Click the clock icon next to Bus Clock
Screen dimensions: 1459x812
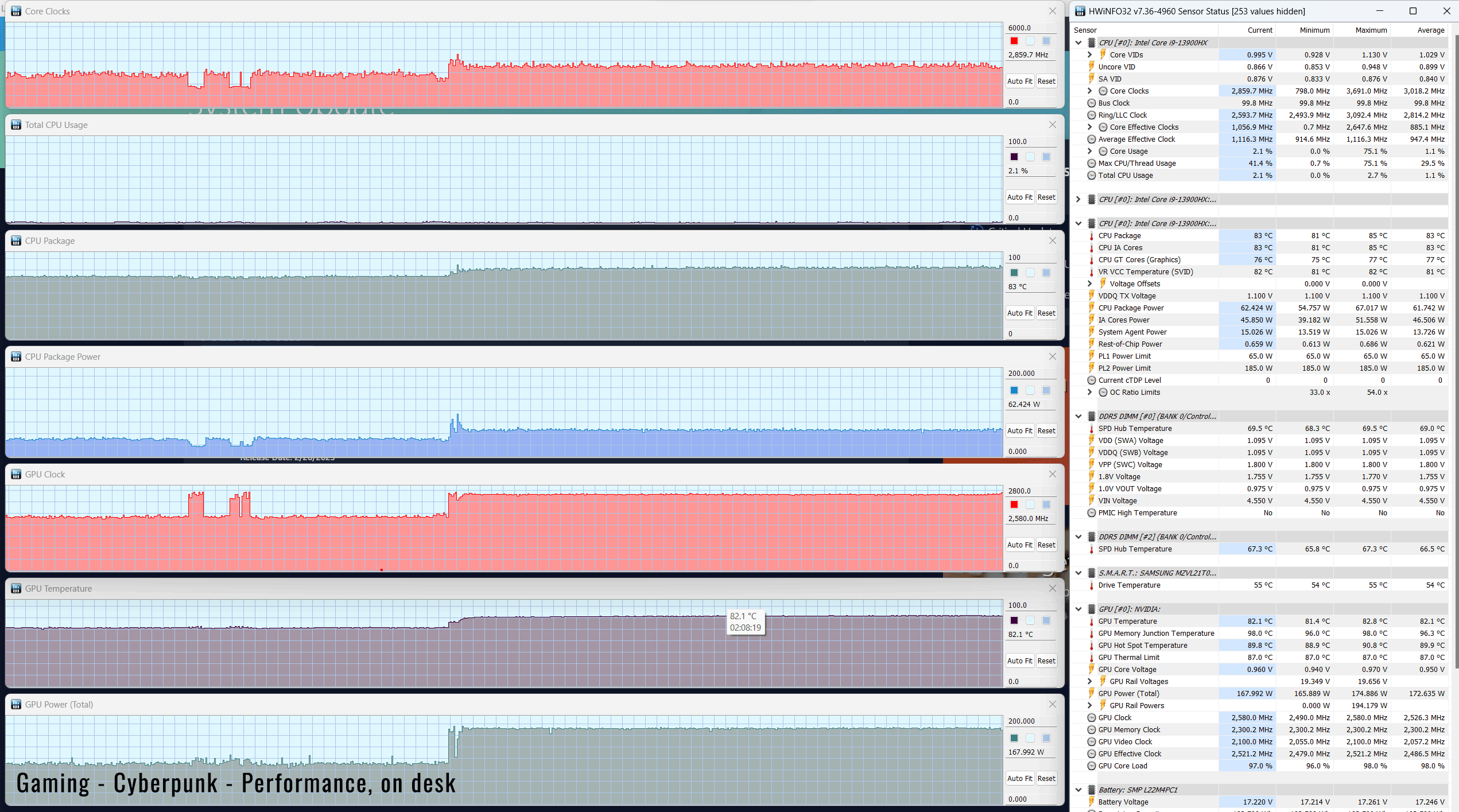click(1091, 103)
